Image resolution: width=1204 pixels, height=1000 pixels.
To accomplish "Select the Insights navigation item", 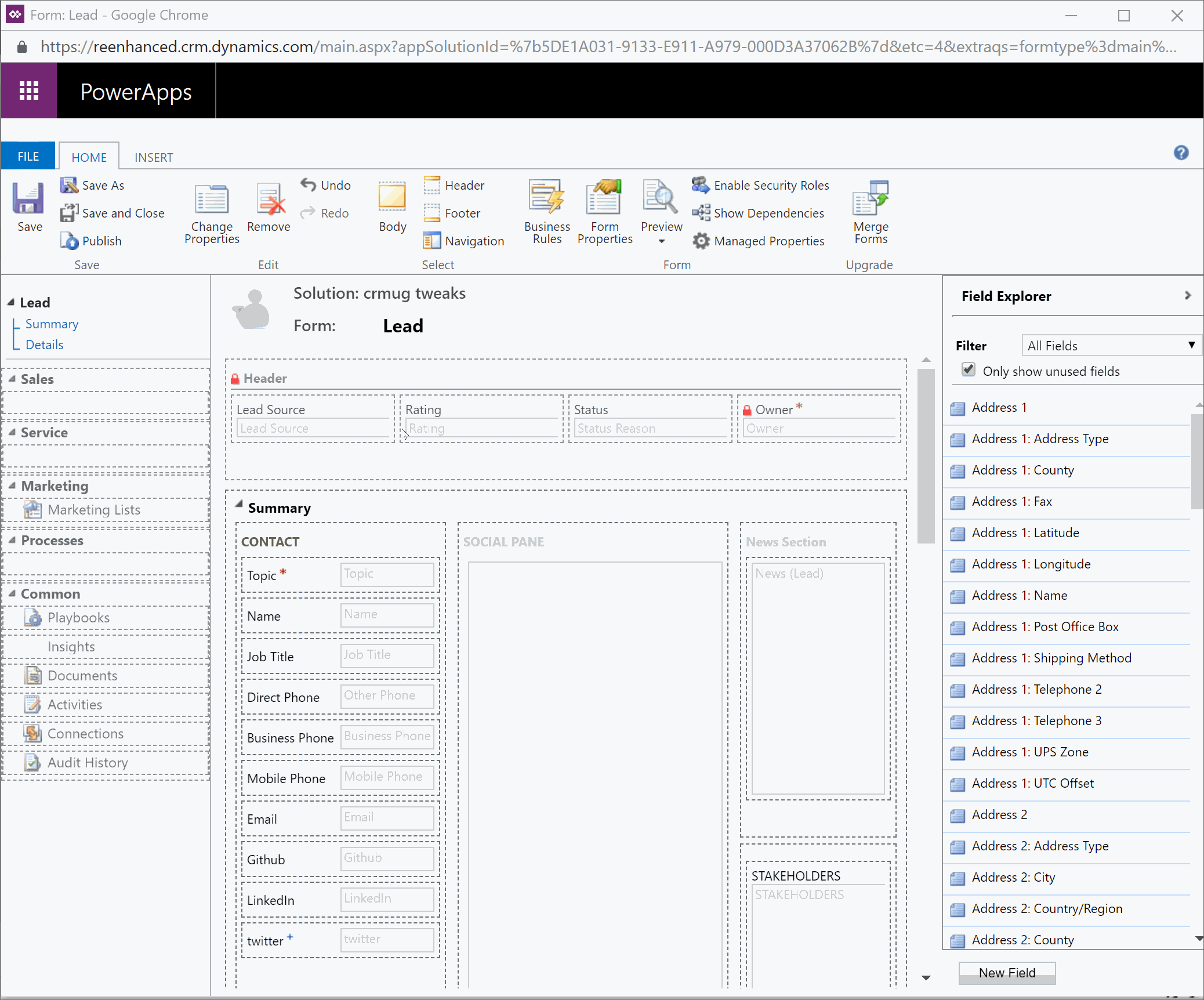I will tap(106, 647).
